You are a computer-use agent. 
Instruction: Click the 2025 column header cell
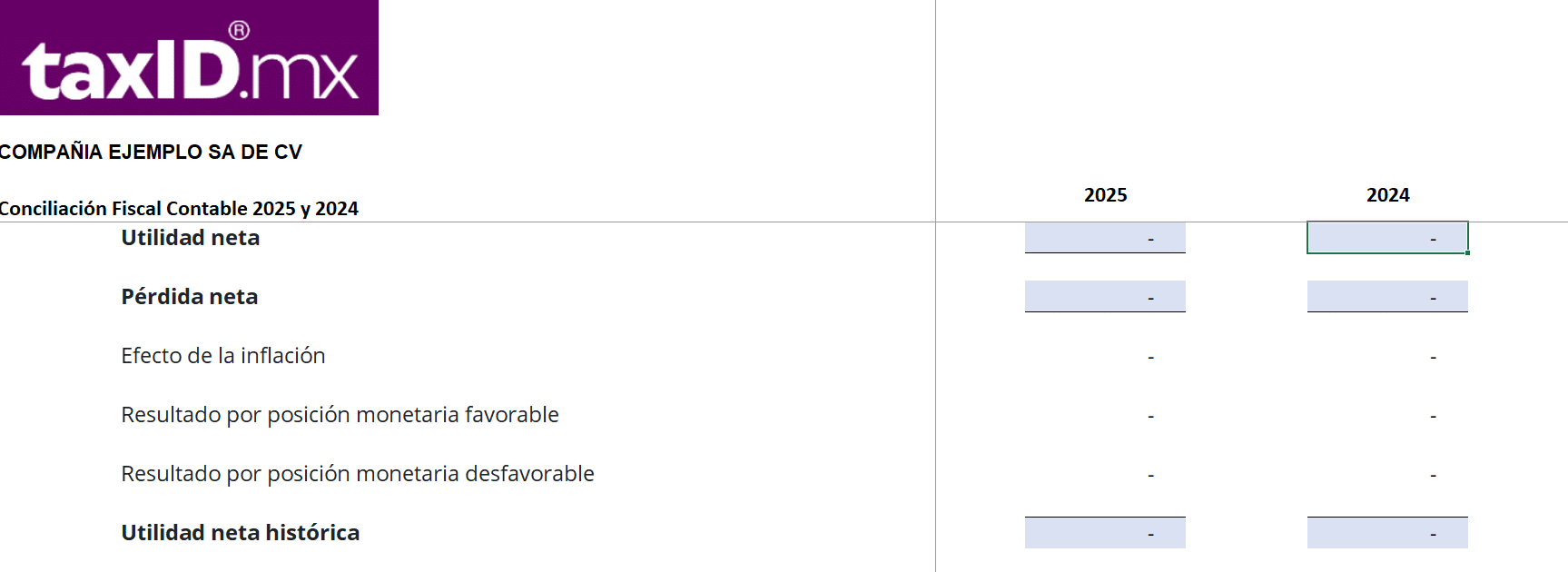tap(1105, 195)
